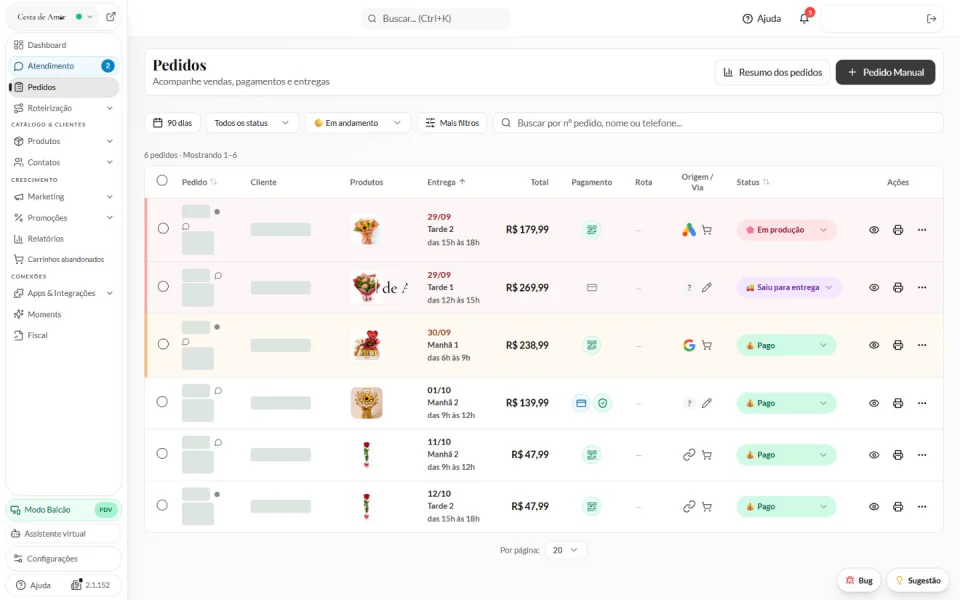Select the R$ 269,99 order checkbox

coord(163,287)
